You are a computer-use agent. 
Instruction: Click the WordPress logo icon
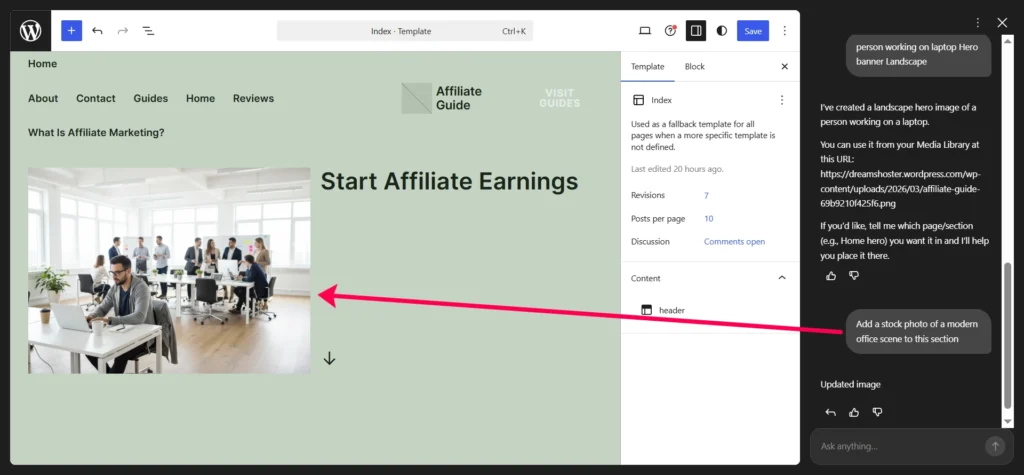coord(30,31)
